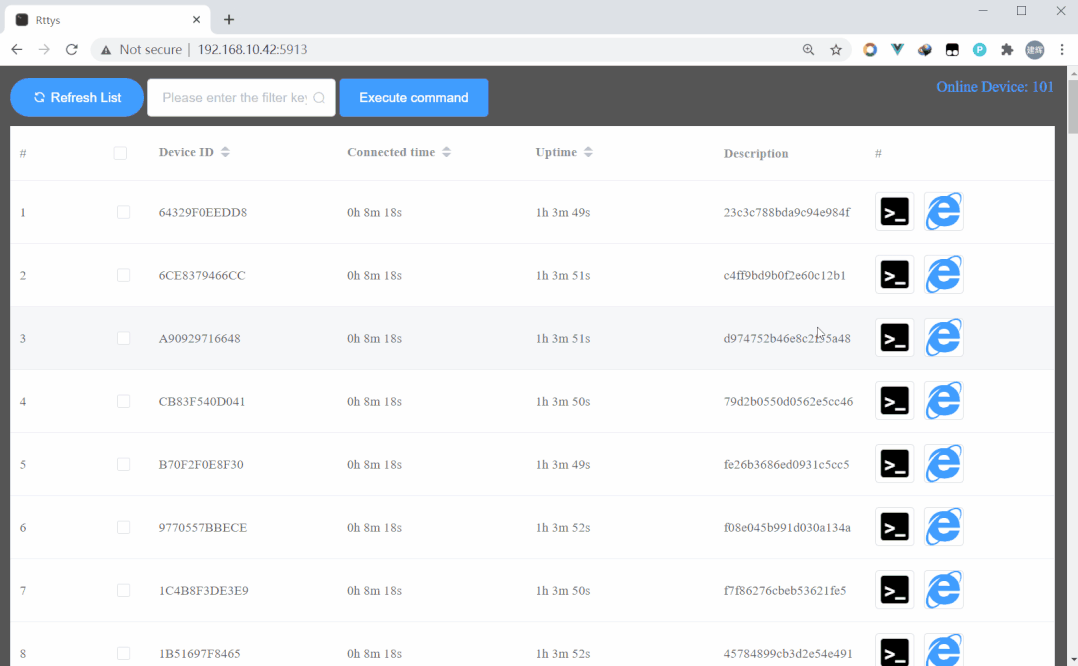The image size is (1078, 666).
Task: Open web access icon for CB83F540D041
Action: click(x=943, y=400)
